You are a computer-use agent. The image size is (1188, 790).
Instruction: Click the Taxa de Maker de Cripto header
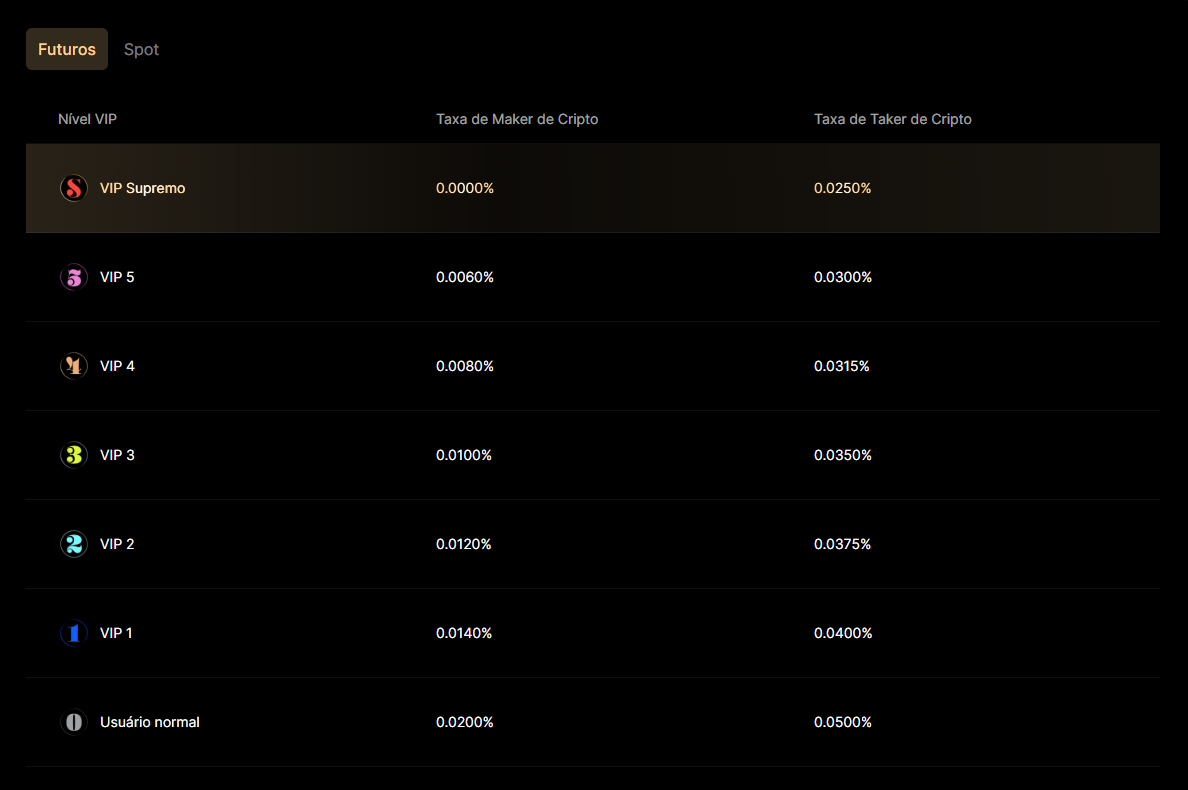517,119
